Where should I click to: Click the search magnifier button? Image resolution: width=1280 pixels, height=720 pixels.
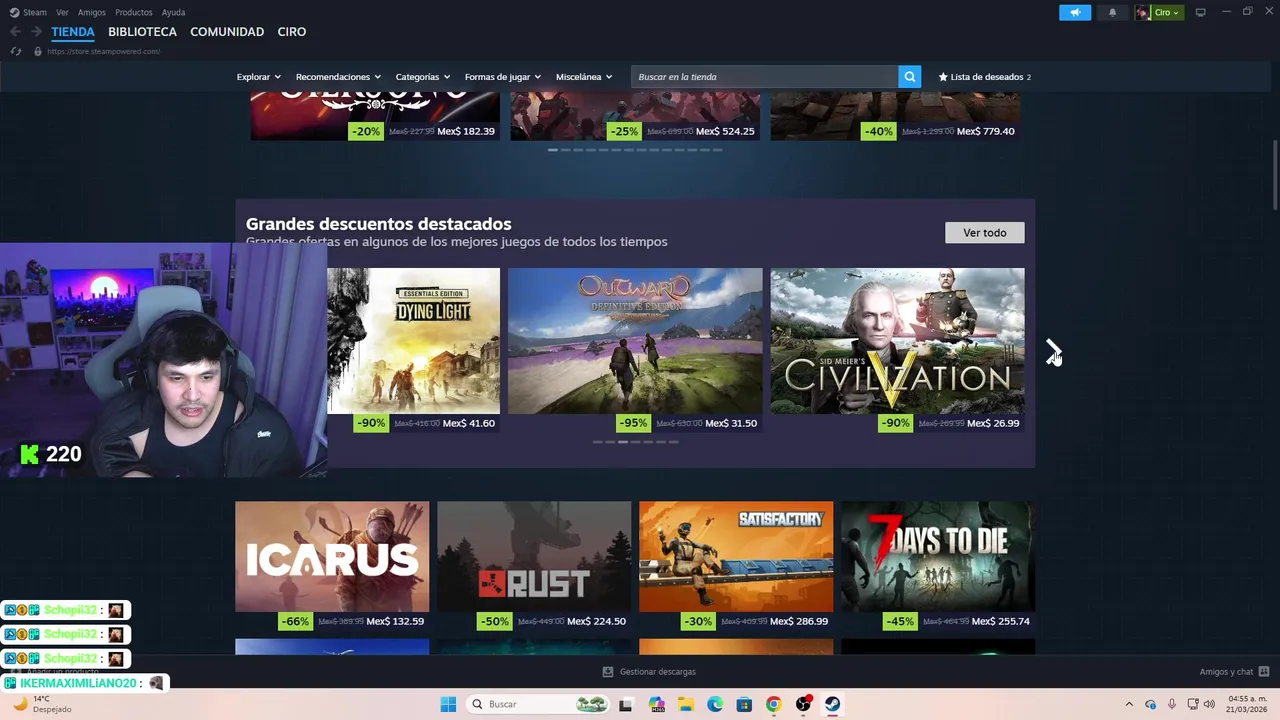coord(909,77)
